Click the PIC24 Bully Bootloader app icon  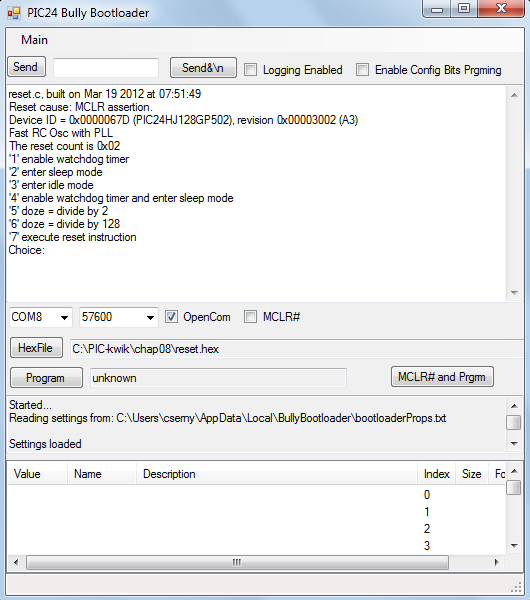[x=14, y=13]
